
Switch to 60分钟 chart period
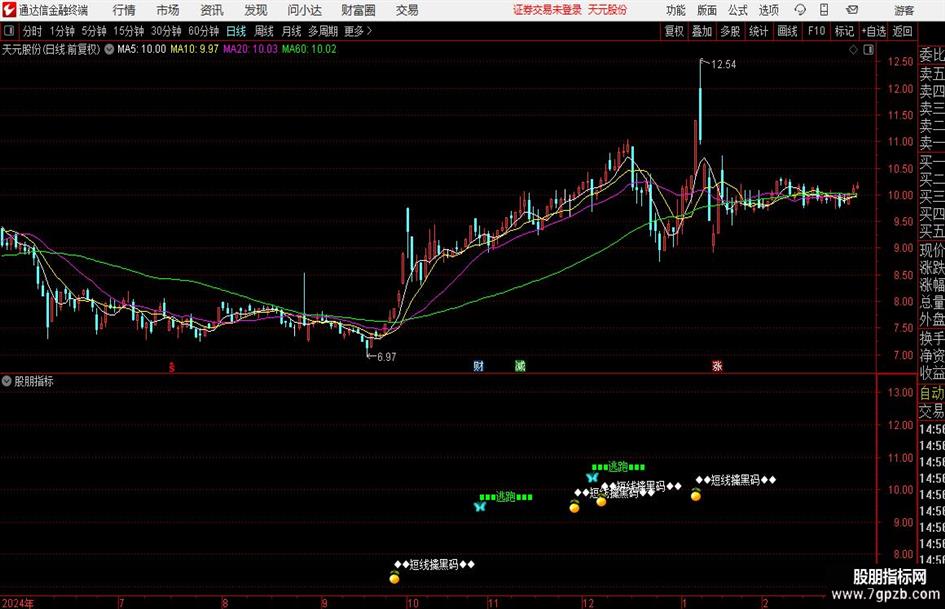pyautogui.click(x=204, y=31)
